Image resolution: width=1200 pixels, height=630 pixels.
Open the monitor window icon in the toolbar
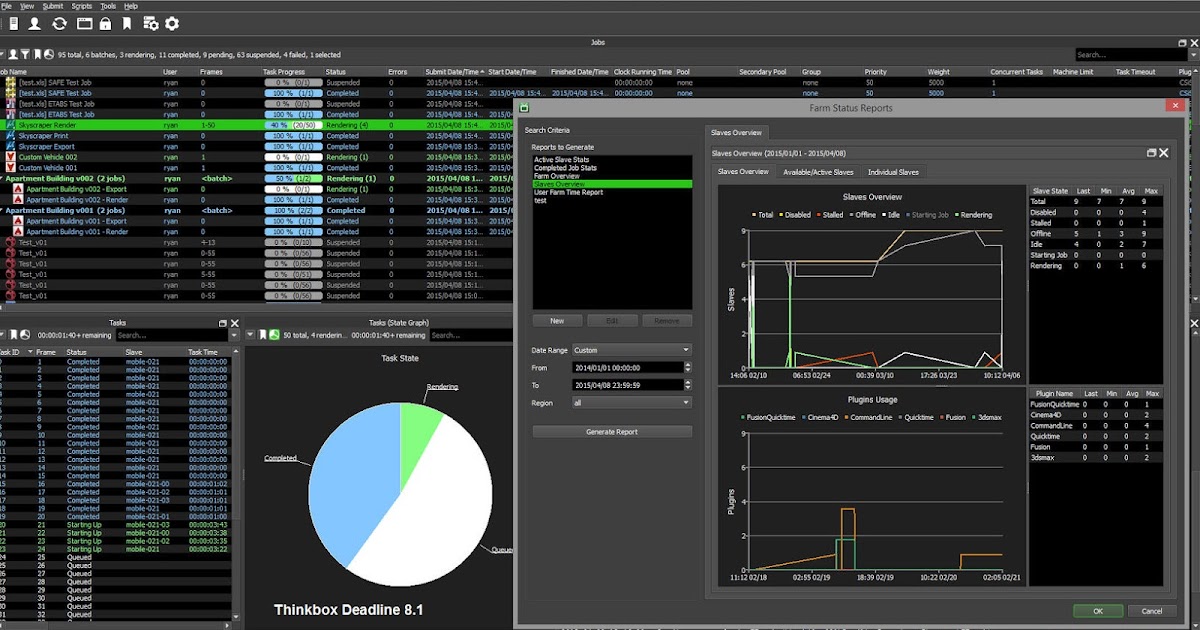point(84,23)
